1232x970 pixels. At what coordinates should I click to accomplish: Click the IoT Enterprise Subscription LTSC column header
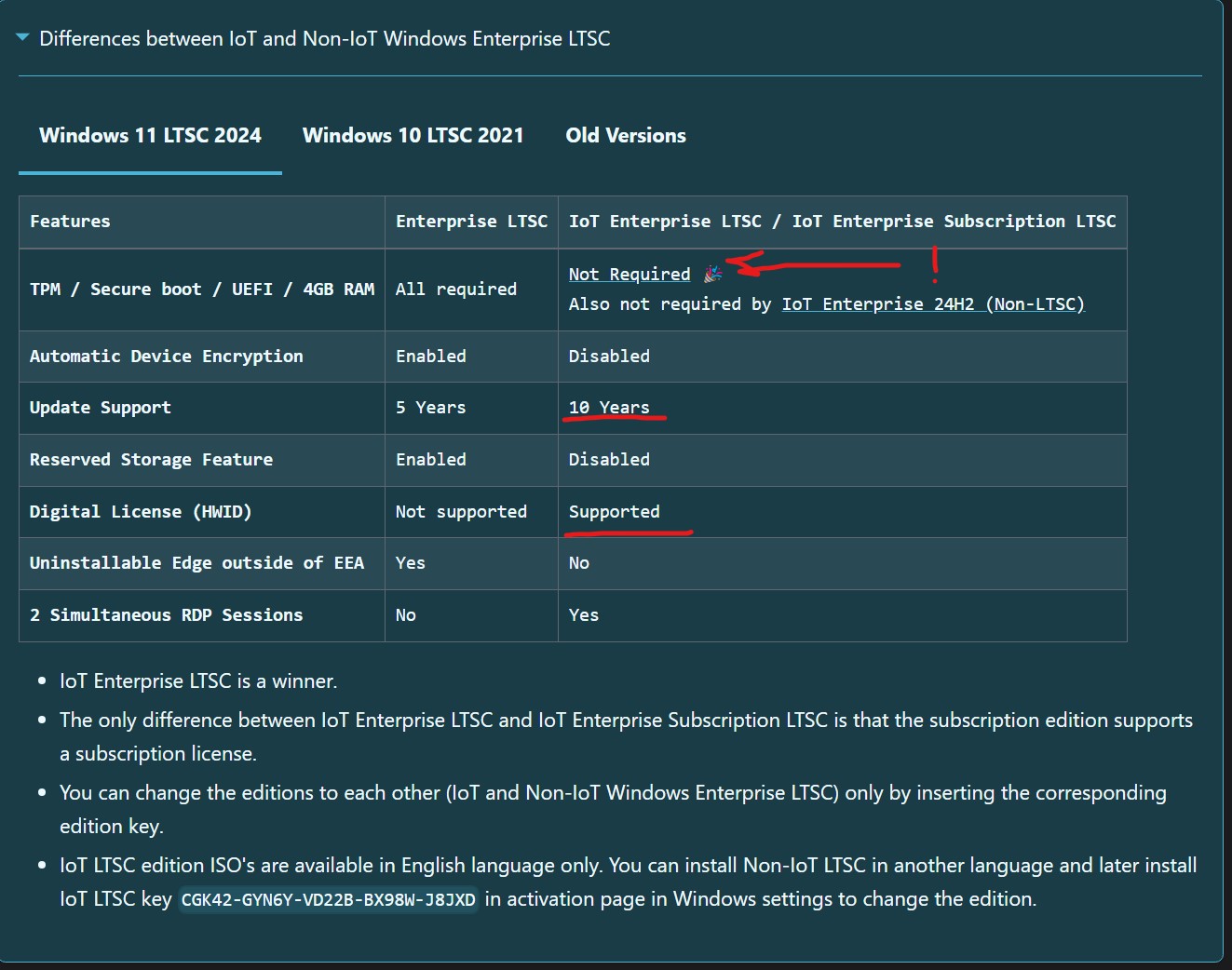[842, 222]
